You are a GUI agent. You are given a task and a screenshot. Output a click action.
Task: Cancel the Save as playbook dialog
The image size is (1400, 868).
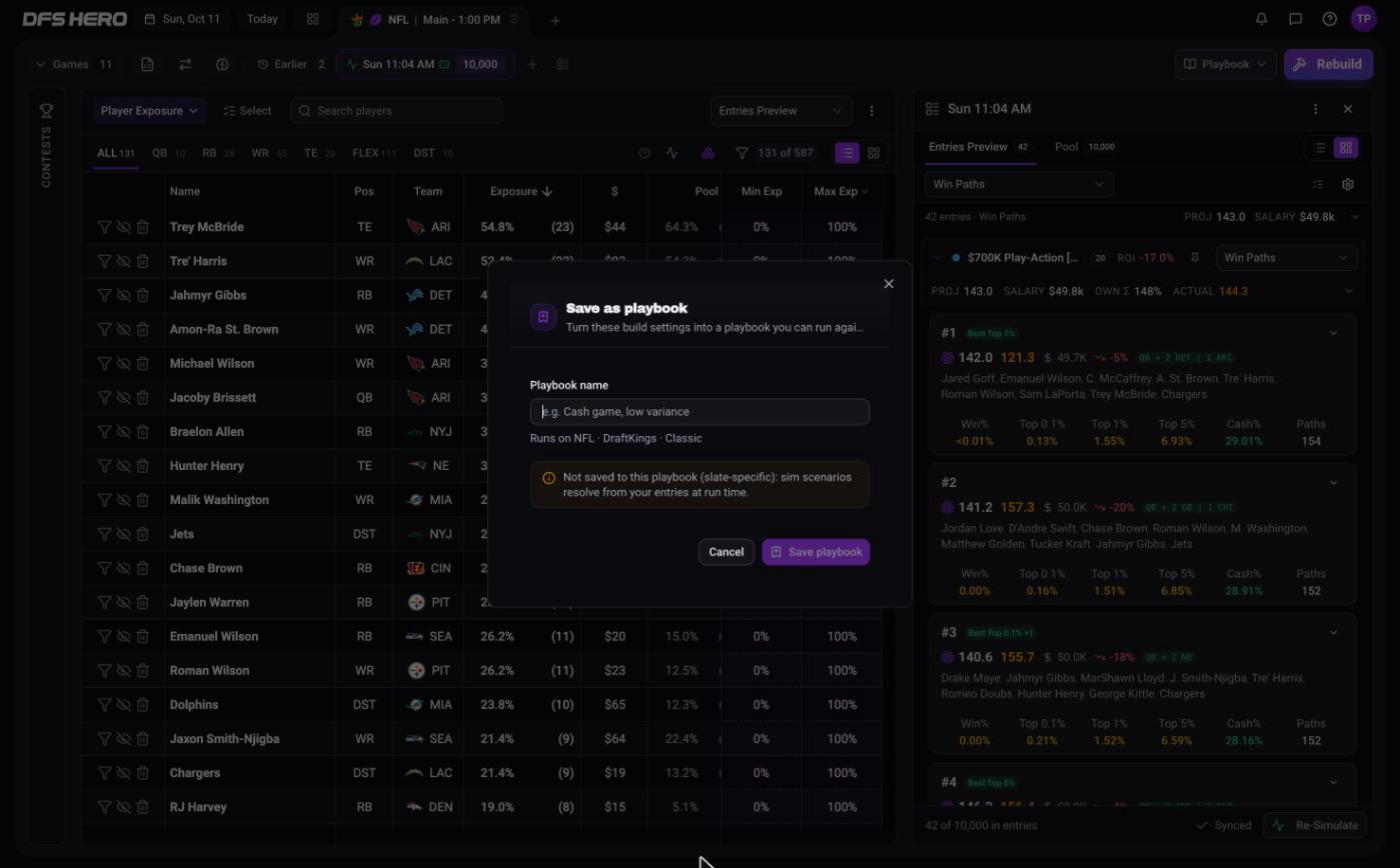pyautogui.click(x=726, y=552)
